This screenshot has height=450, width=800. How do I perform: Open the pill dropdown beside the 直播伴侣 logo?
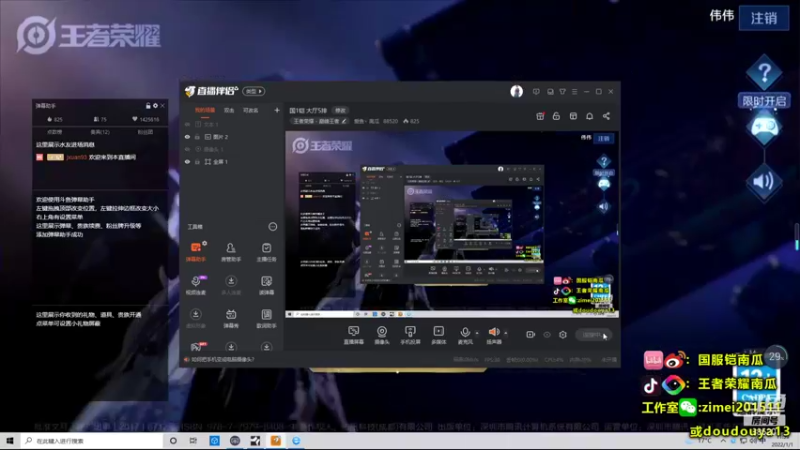coord(254,91)
